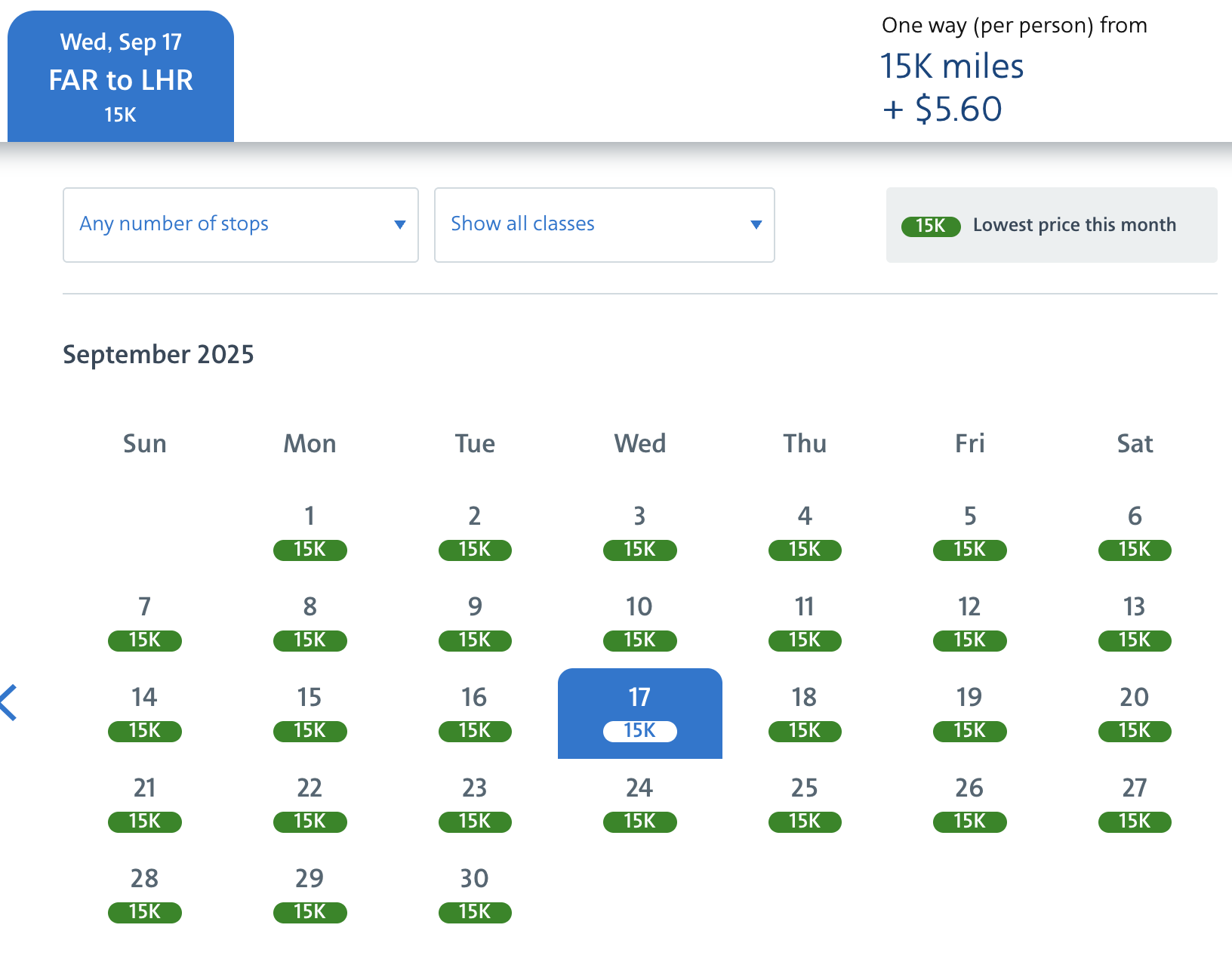Choose Tuesday September 9

pos(475,623)
